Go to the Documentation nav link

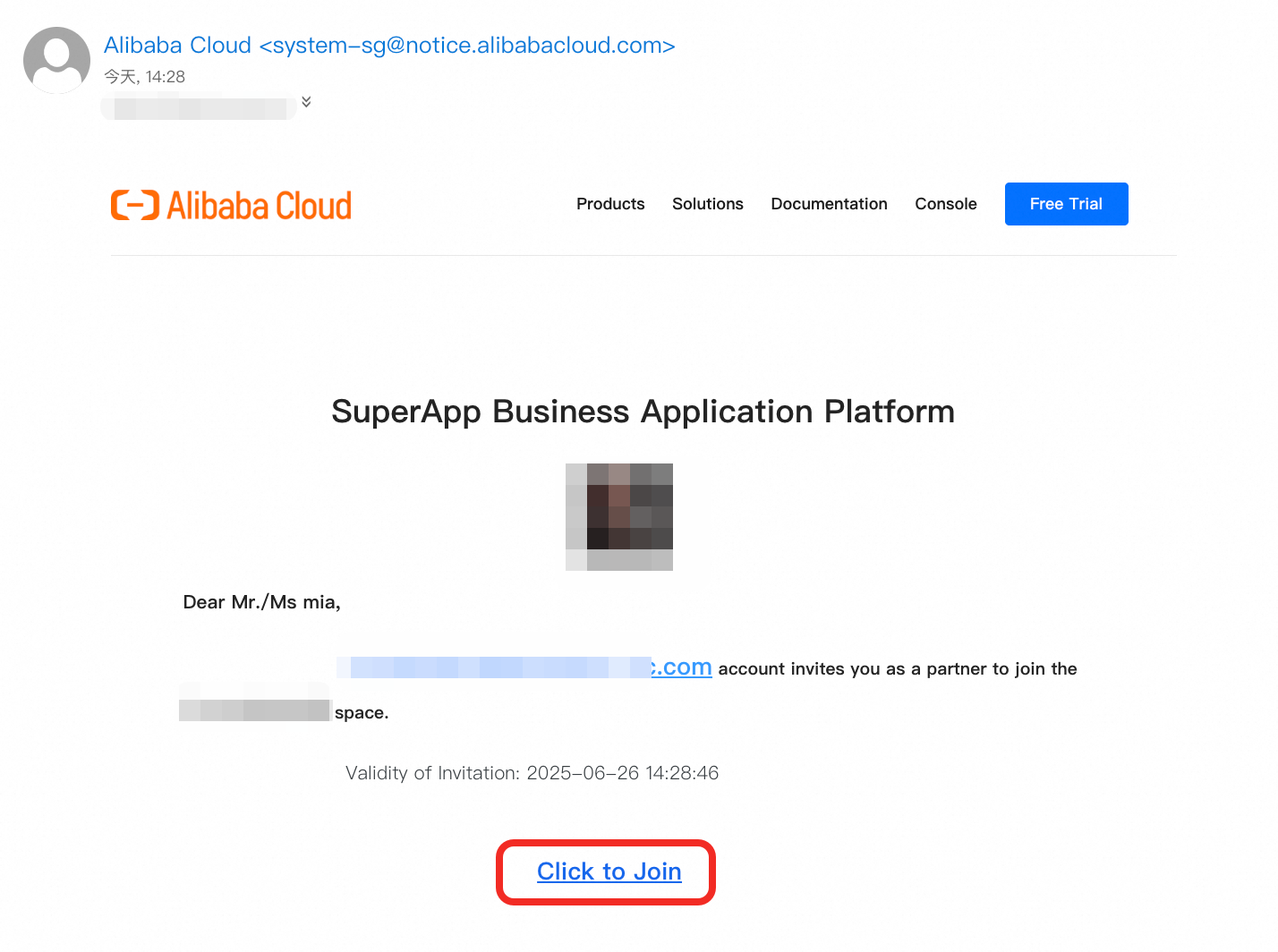(829, 204)
